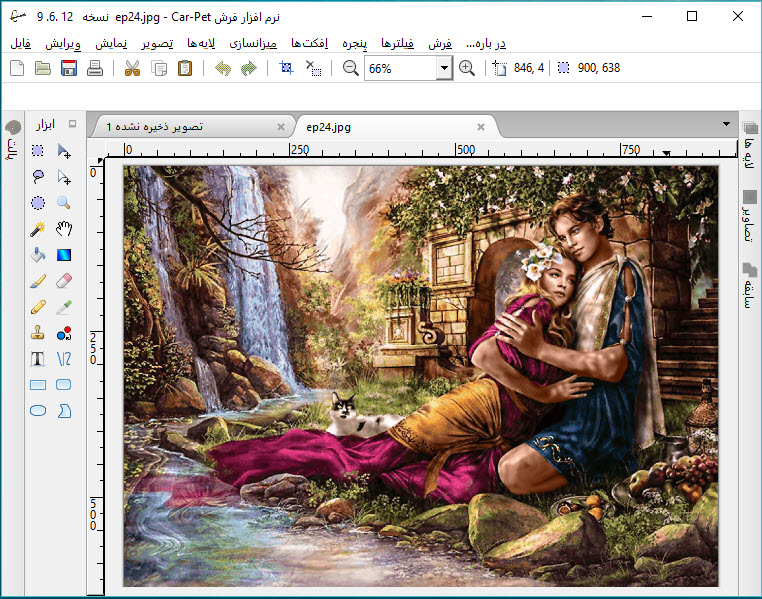The image size is (762, 599).
Task: Open the میزانسازی (Adjustments) menu
Action: pos(253,44)
